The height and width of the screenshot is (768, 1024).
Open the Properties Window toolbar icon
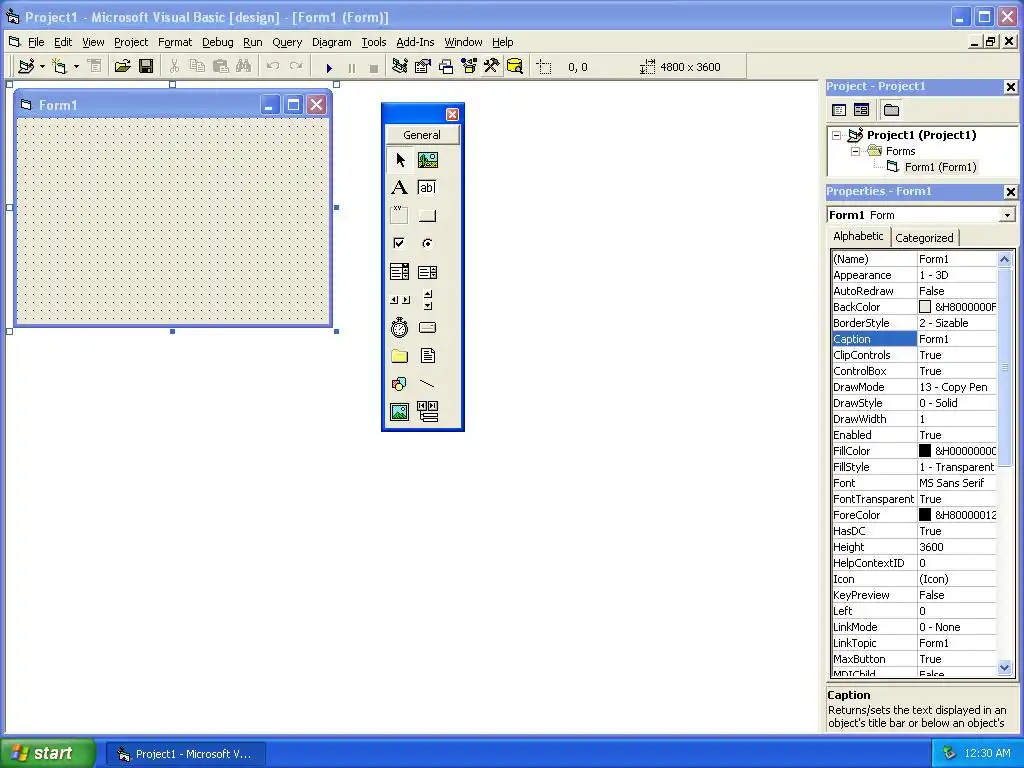pos(423,66)
